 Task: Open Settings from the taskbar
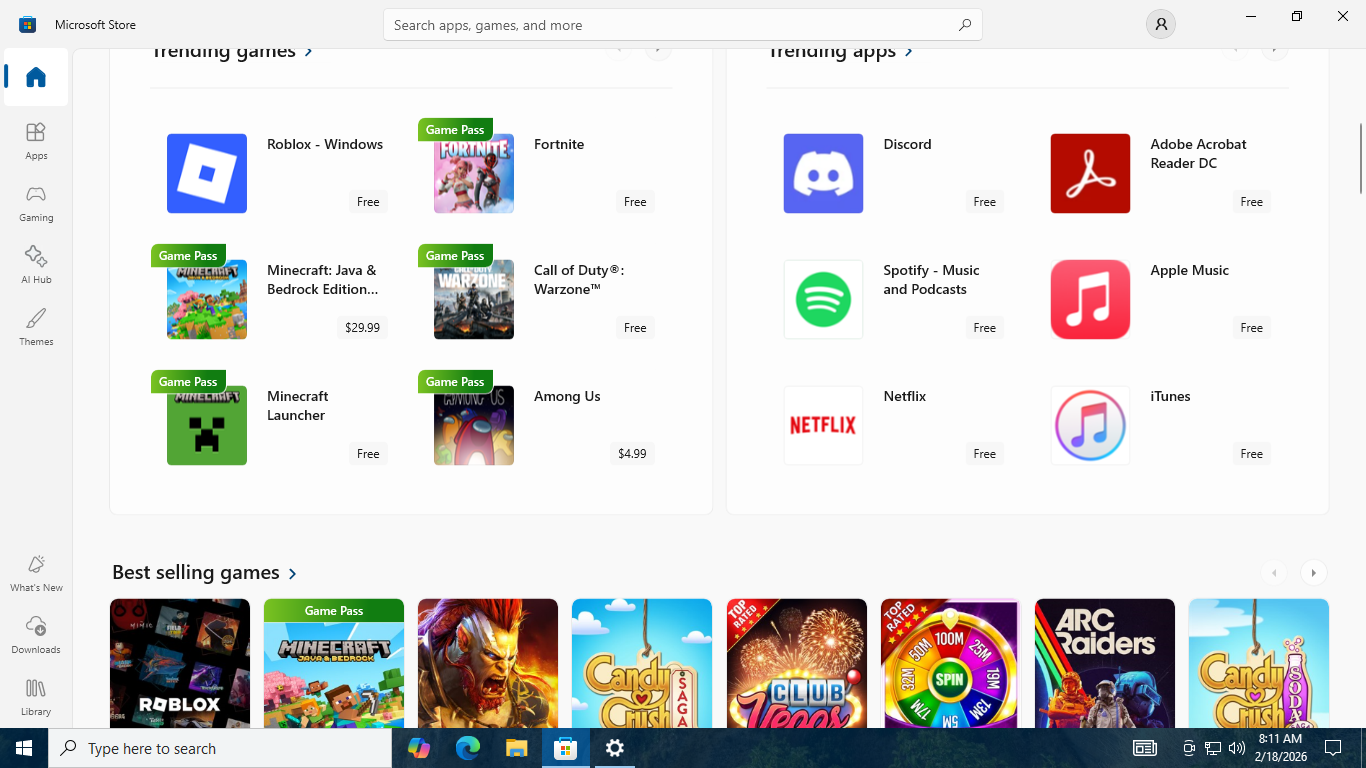[615, 748]
